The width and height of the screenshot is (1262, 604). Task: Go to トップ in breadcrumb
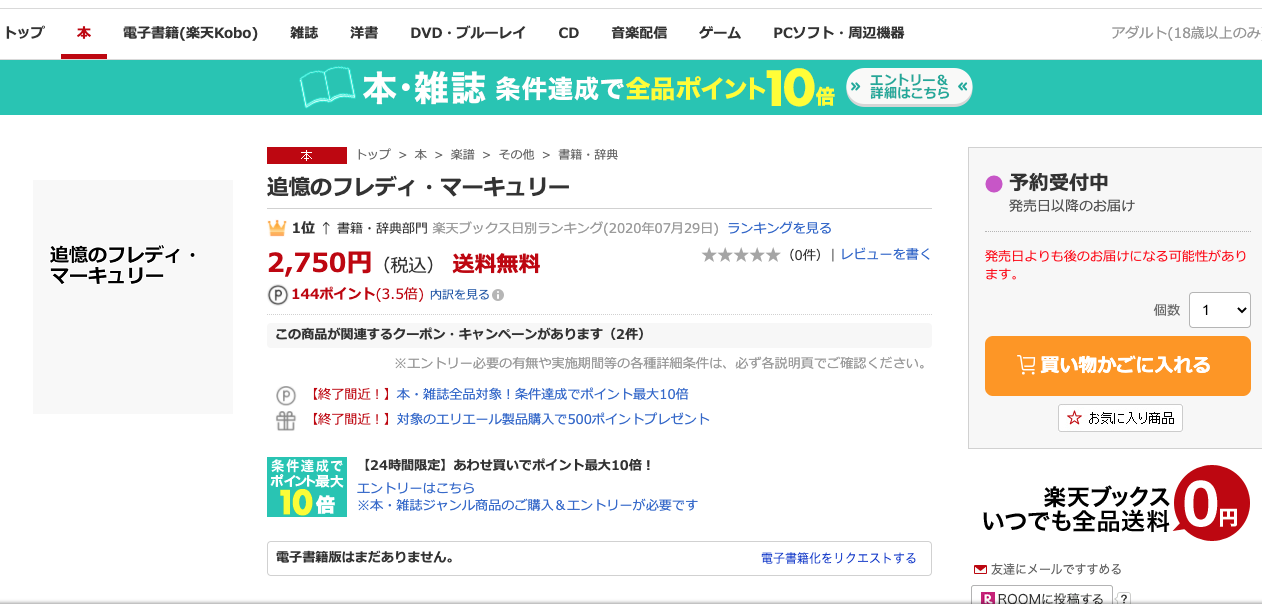[373, 155]
